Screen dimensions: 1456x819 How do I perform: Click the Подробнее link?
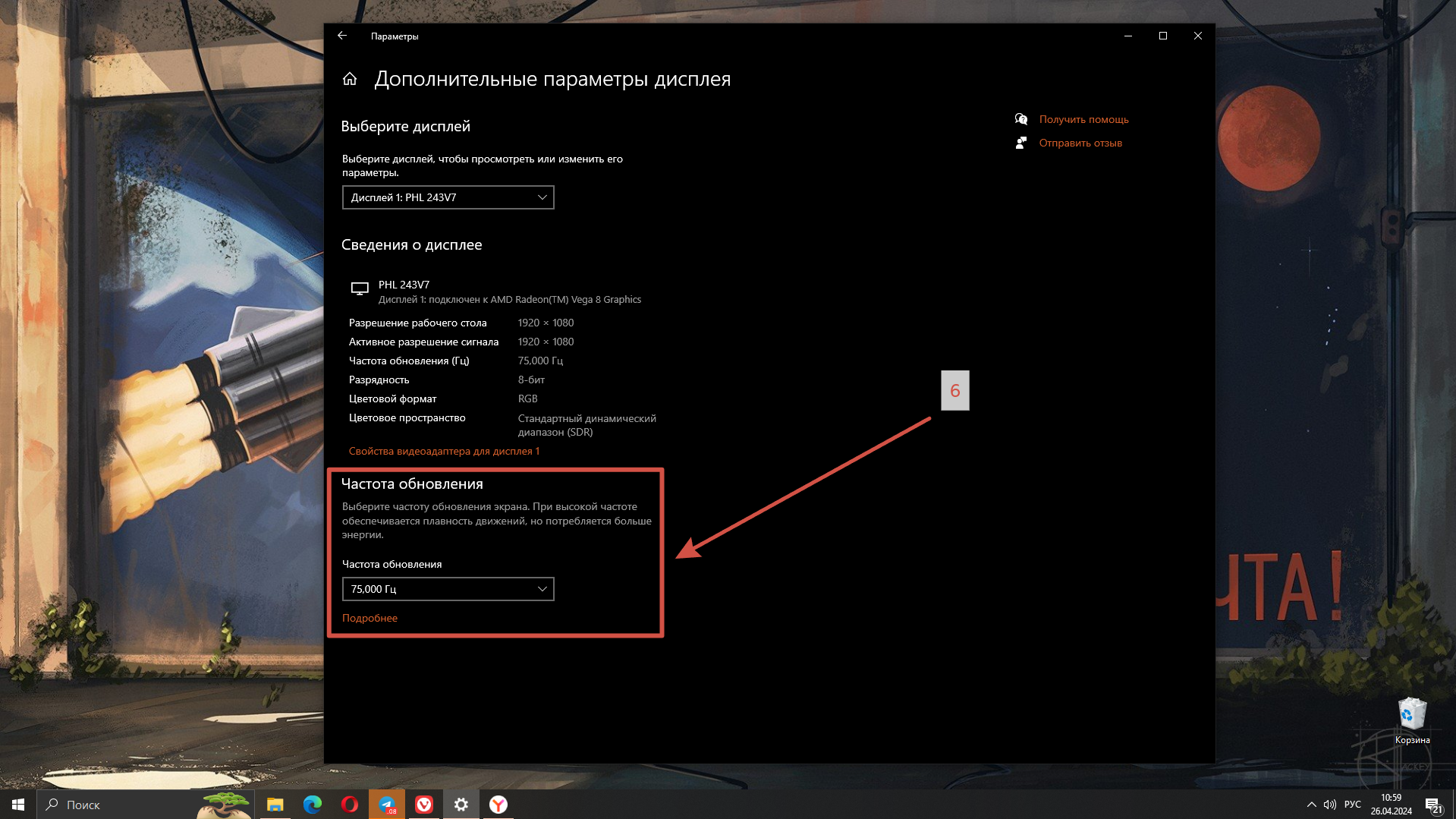[x=370, y=618]
